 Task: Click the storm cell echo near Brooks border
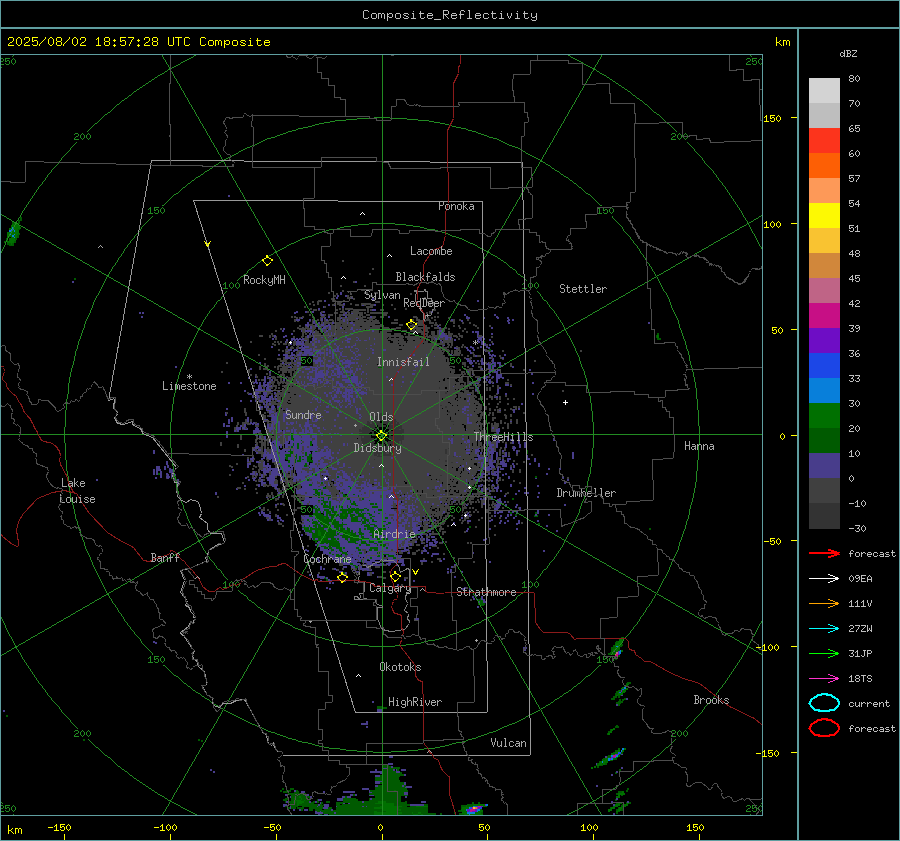tap(617, 650)
